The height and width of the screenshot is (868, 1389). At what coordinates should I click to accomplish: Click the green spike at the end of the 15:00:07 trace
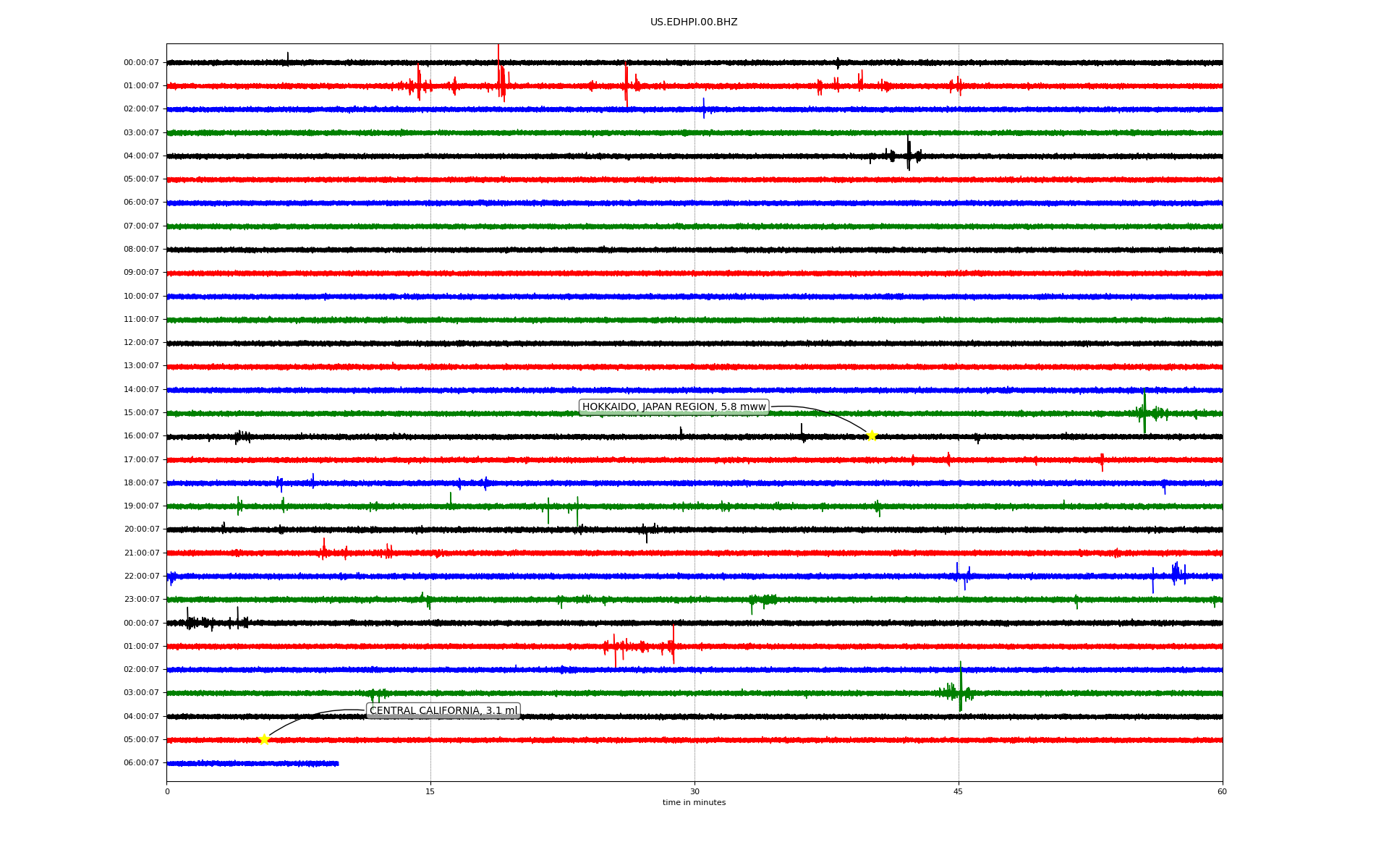(1144, 411)
